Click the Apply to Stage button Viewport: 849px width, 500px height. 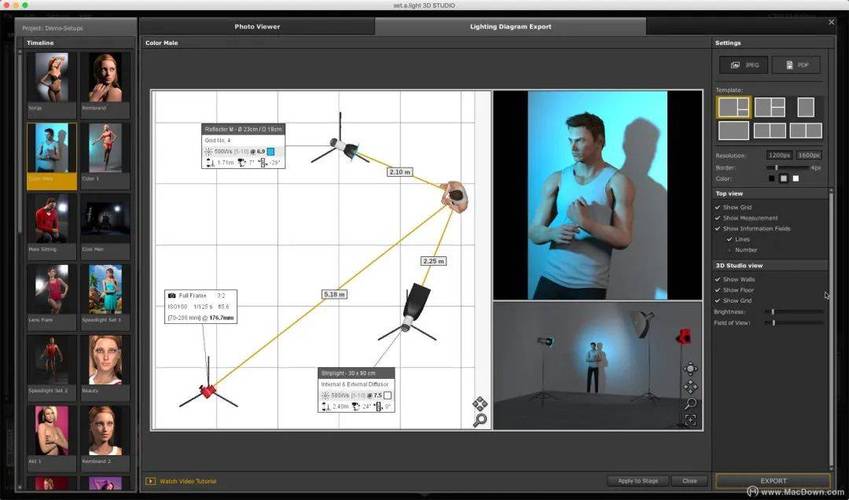637,481
